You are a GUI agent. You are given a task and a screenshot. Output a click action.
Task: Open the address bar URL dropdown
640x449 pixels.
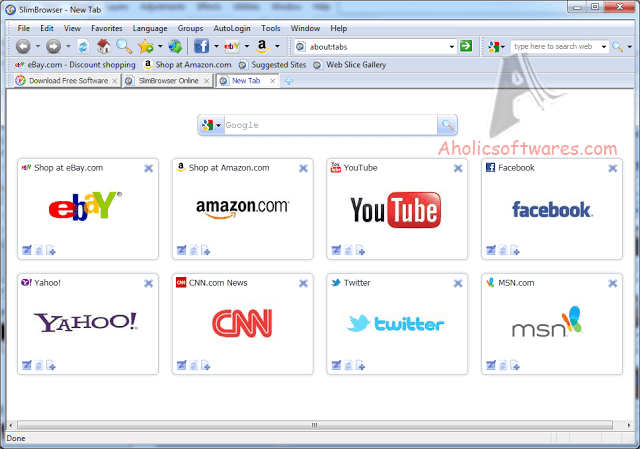pyautogui.click(x=451, y=47)
